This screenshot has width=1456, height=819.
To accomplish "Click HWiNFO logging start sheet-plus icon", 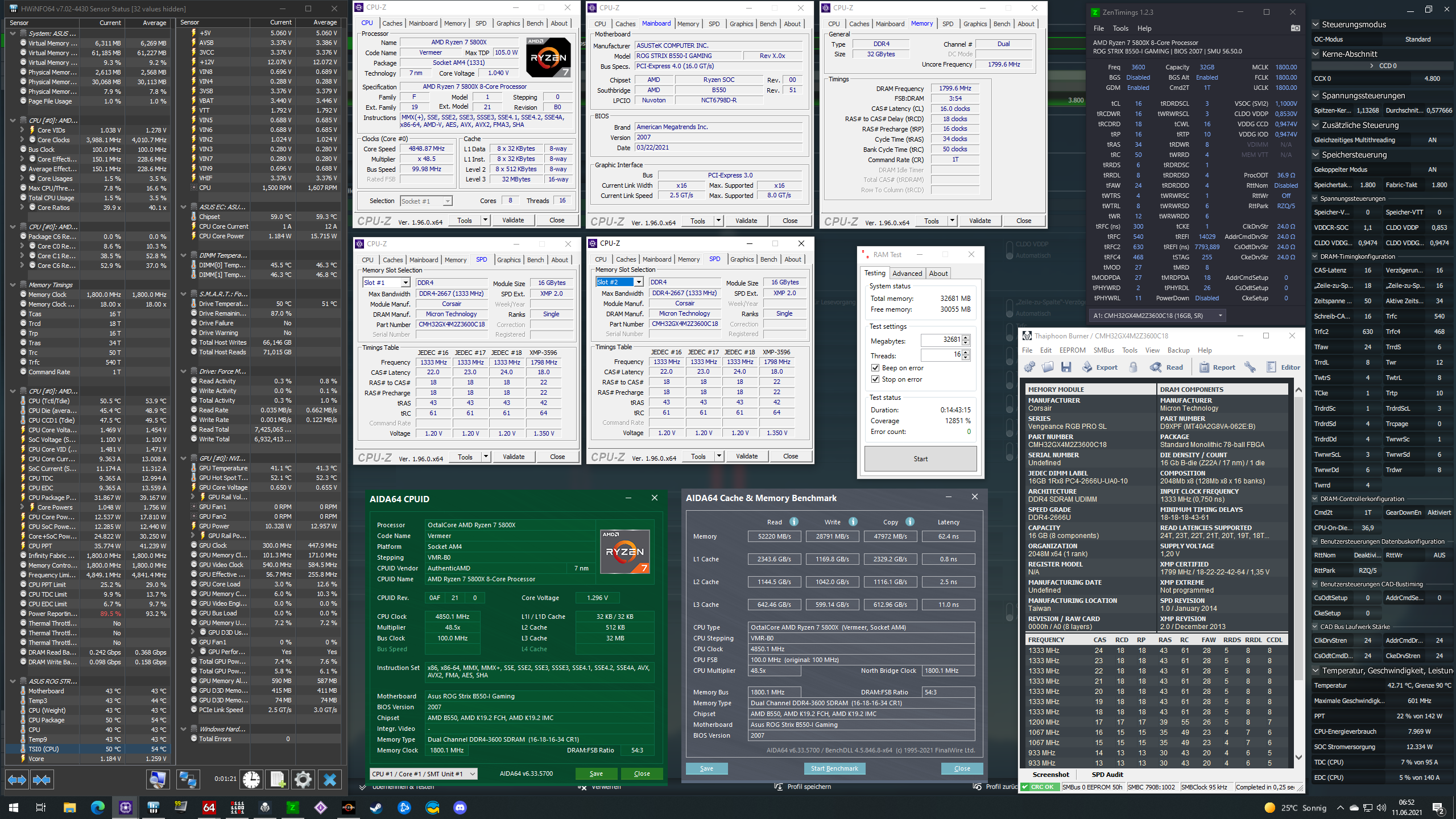I will [277, 779].
